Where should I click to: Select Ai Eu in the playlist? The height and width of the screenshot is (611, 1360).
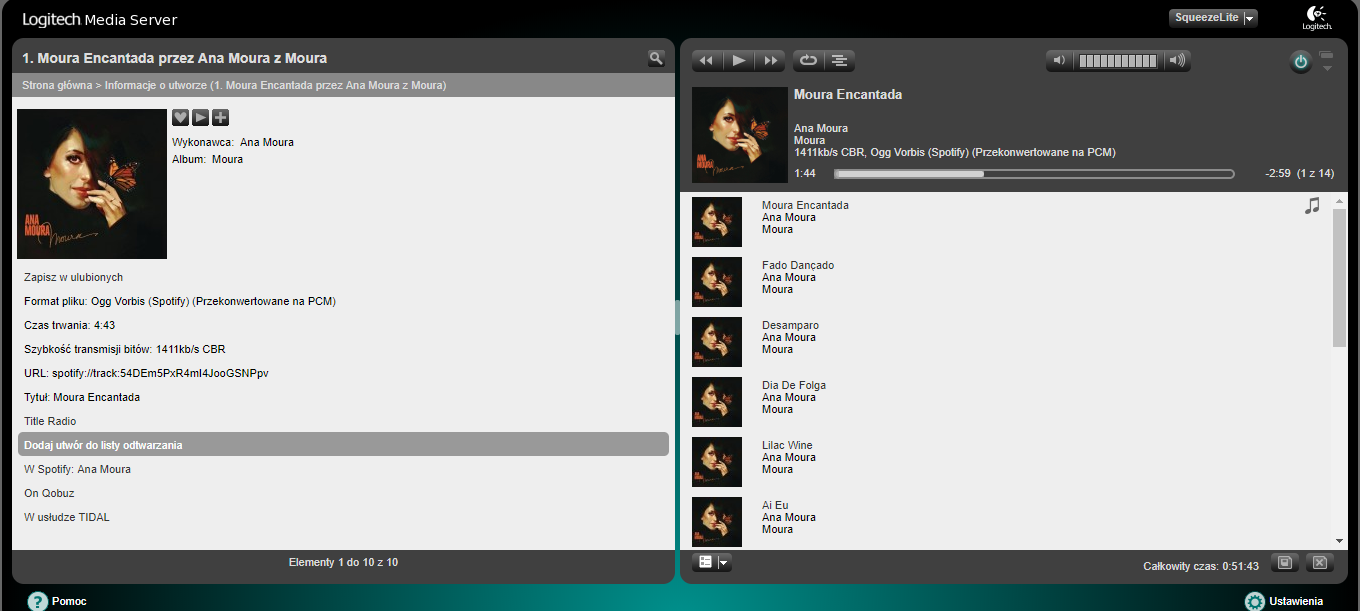pos(775,505)
